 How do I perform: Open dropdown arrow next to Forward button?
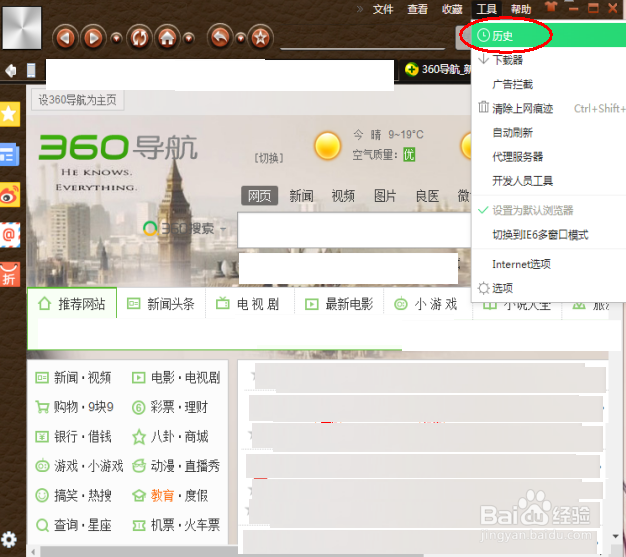pos(116,38)
